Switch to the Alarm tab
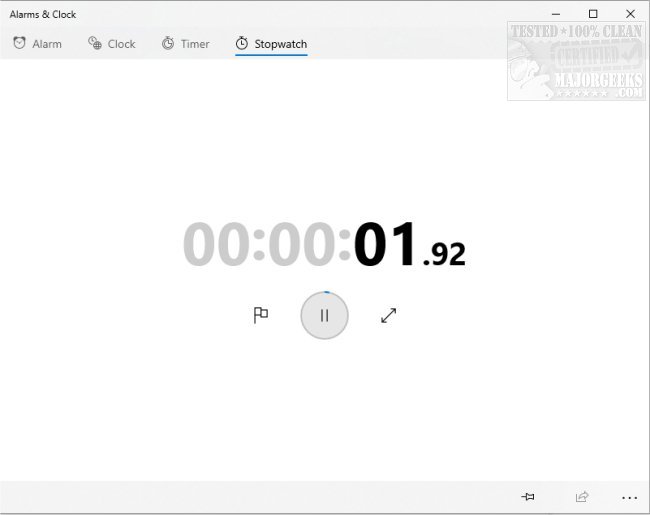650x515 pixels. (x=37, y=44)
